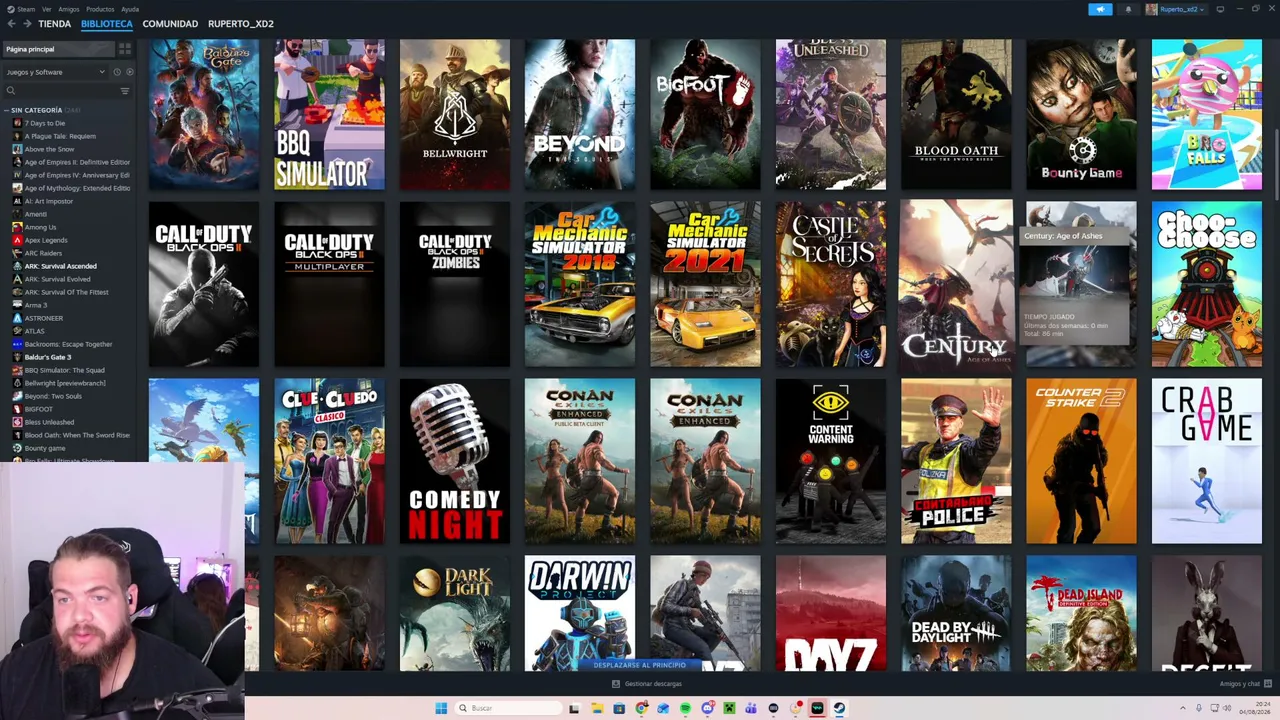This screenshot has width=1280, height=720.
Task: Go back with the navigation back arrow
Action: pyautogui.click(x=11, y=23)
